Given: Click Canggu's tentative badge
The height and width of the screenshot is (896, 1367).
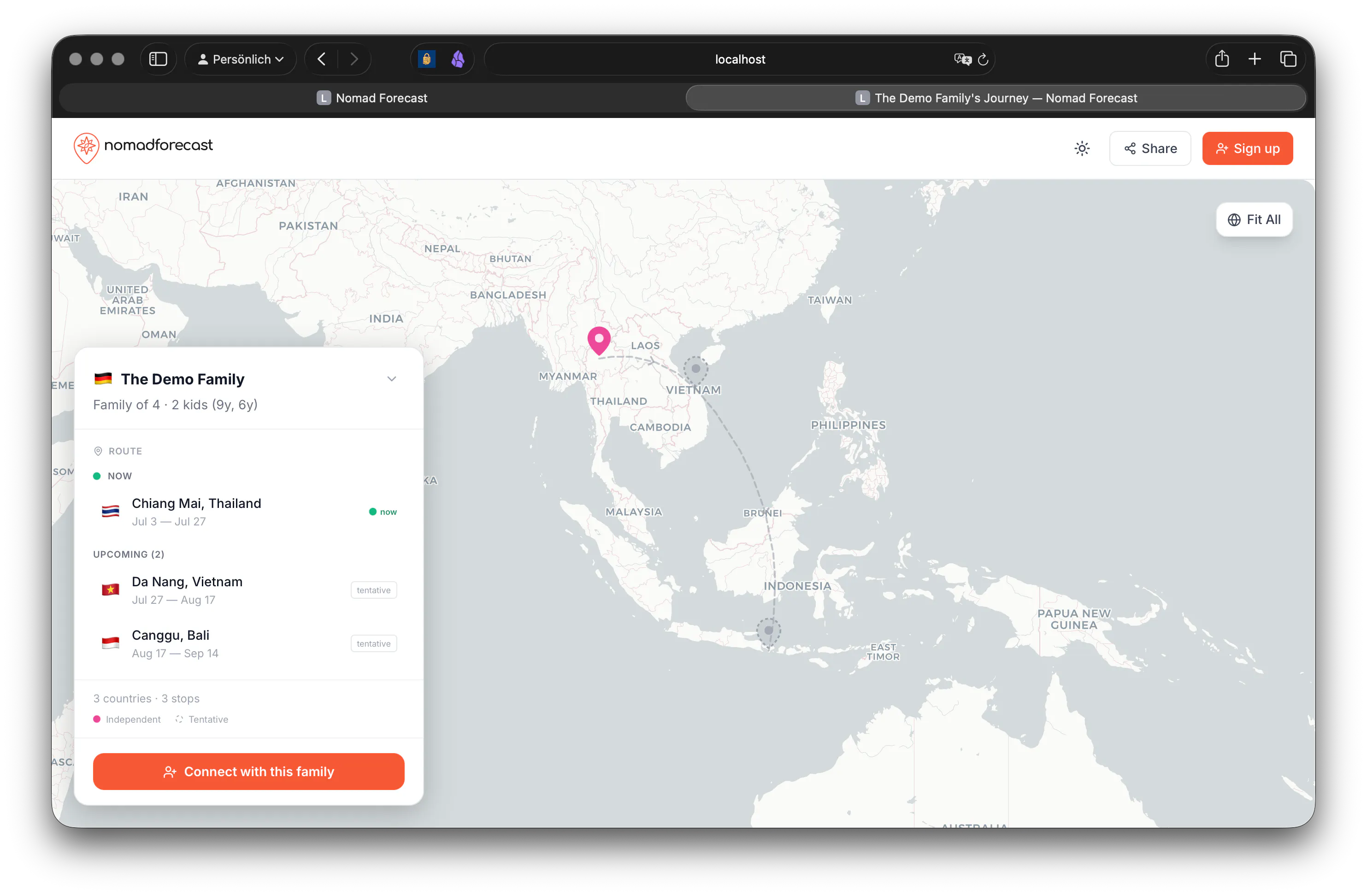Looking at the screenshot, I should tap(373, 643).
